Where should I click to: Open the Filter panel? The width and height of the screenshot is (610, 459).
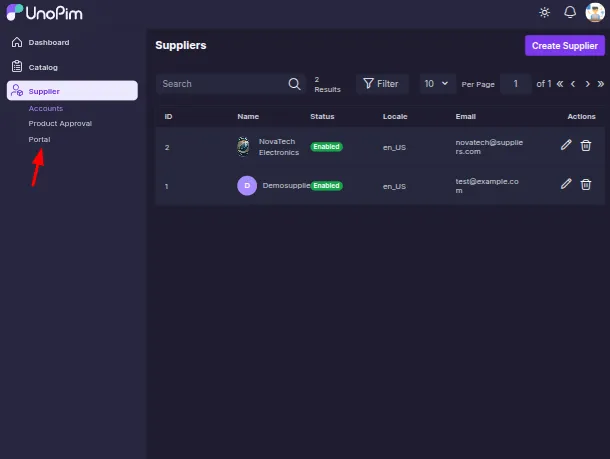point(382,84)
